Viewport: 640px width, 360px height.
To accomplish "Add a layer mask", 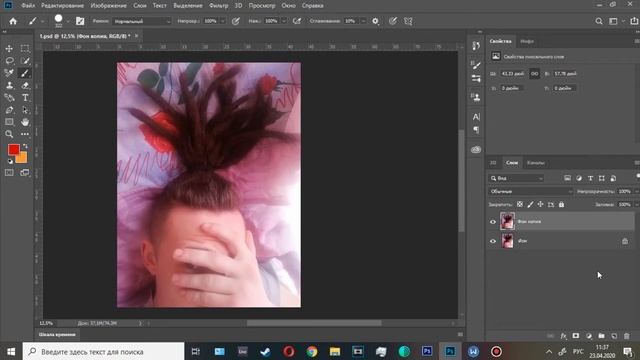I will 576,336.
